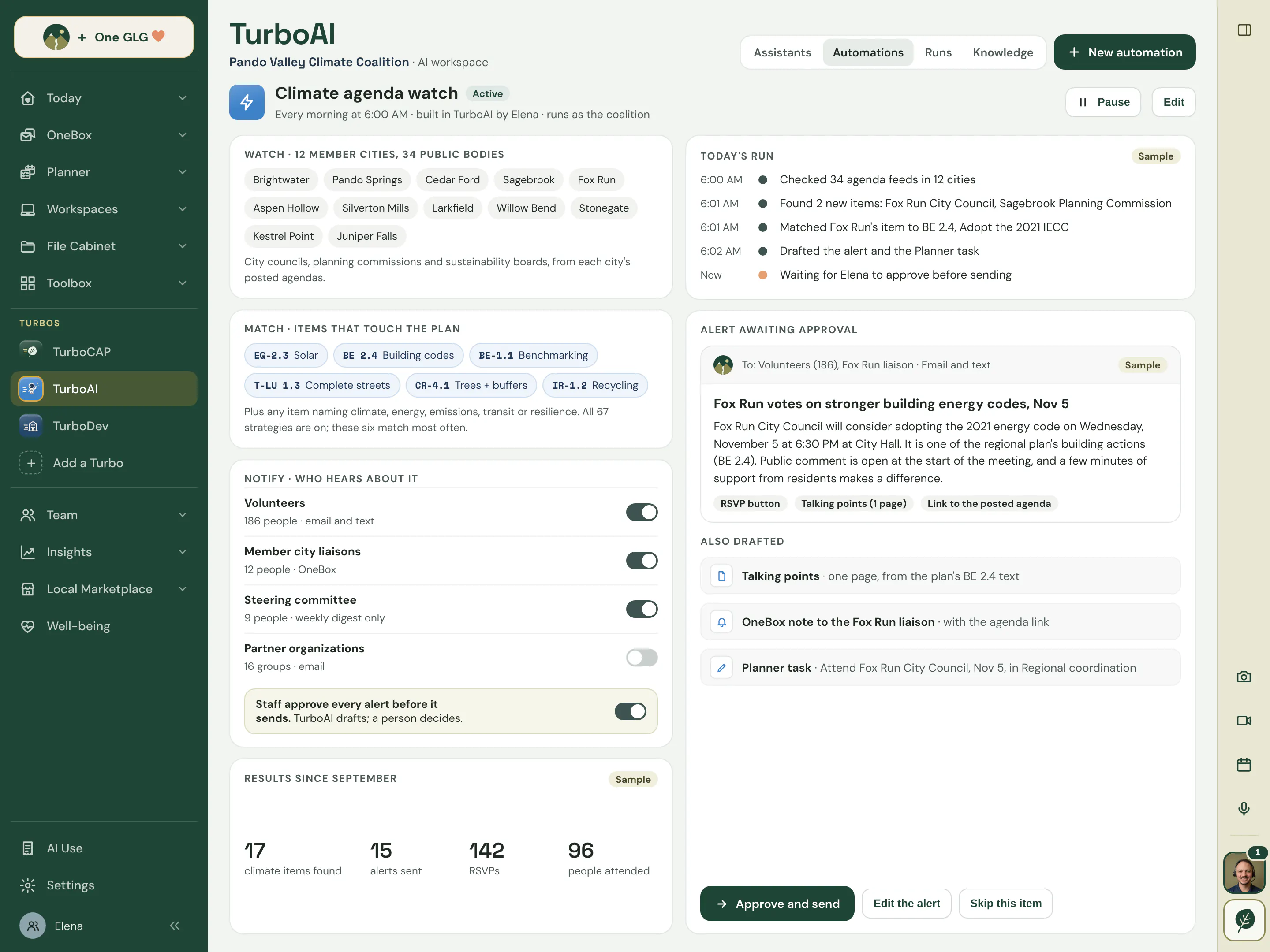Expand the Planner sidebar chevron
The image size is (1270, 952).
pyautogui.click(x=183, y=172)
